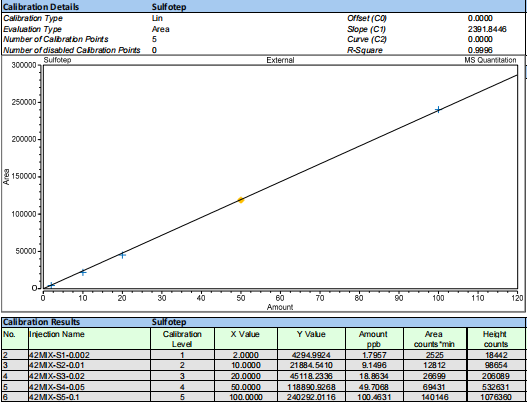The image size is (528, 403).
Task: Select the blue cross point at amount 20
Action: [123, 255]
